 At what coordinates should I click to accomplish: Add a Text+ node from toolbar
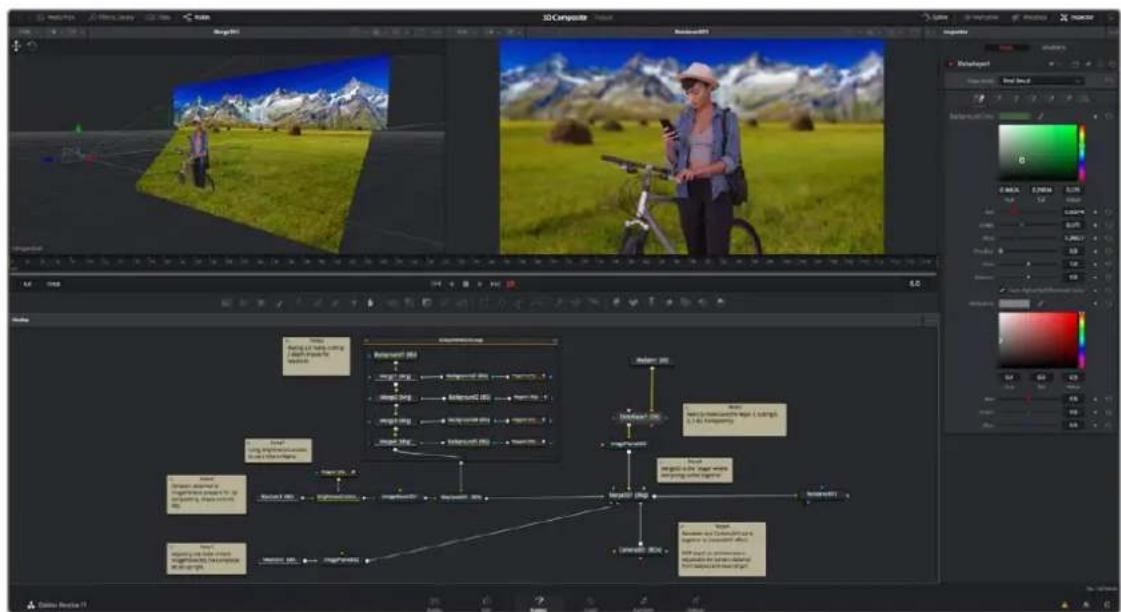point(261,302)
